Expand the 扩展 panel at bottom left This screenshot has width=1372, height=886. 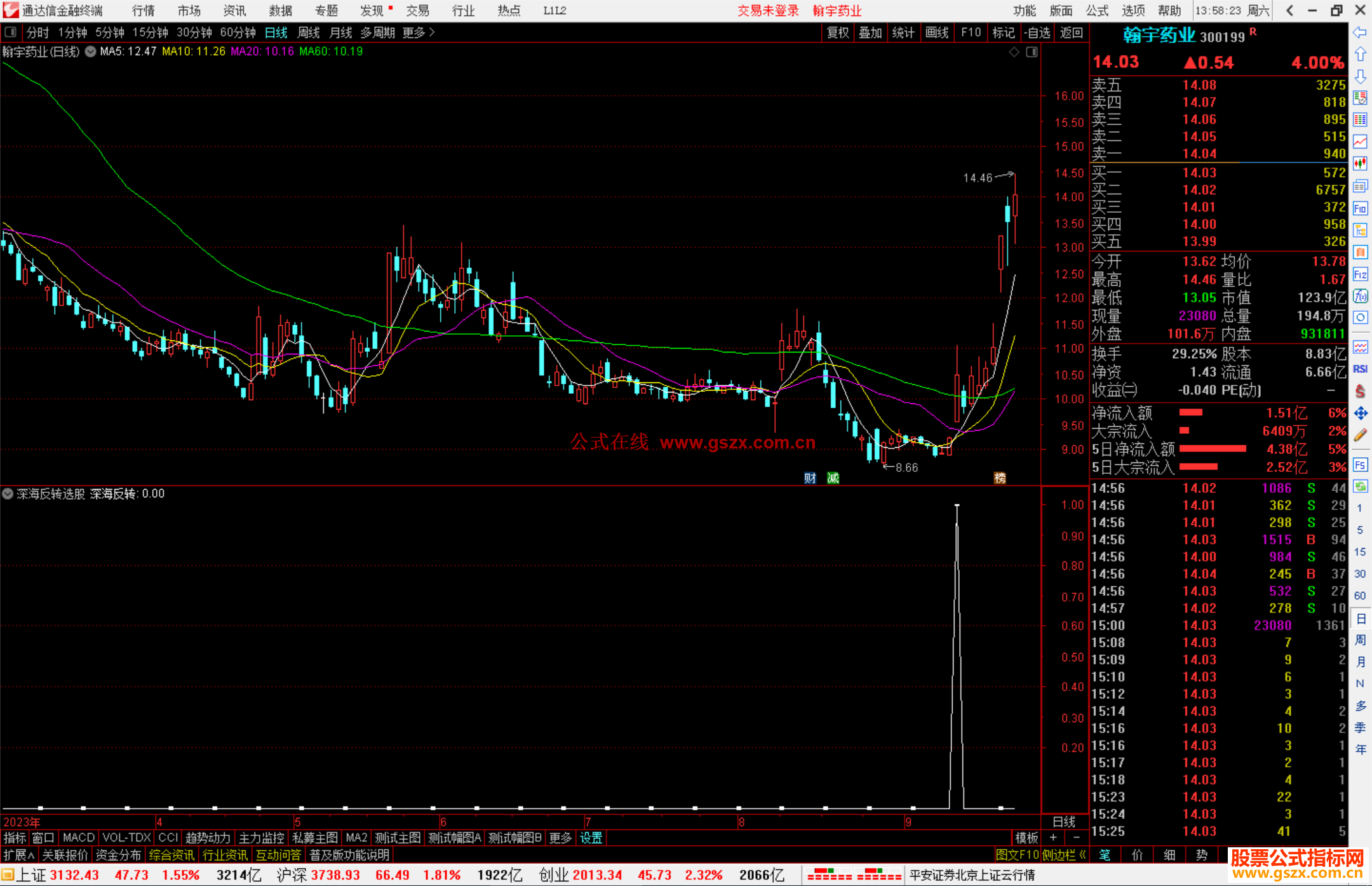tap(19, 856)
